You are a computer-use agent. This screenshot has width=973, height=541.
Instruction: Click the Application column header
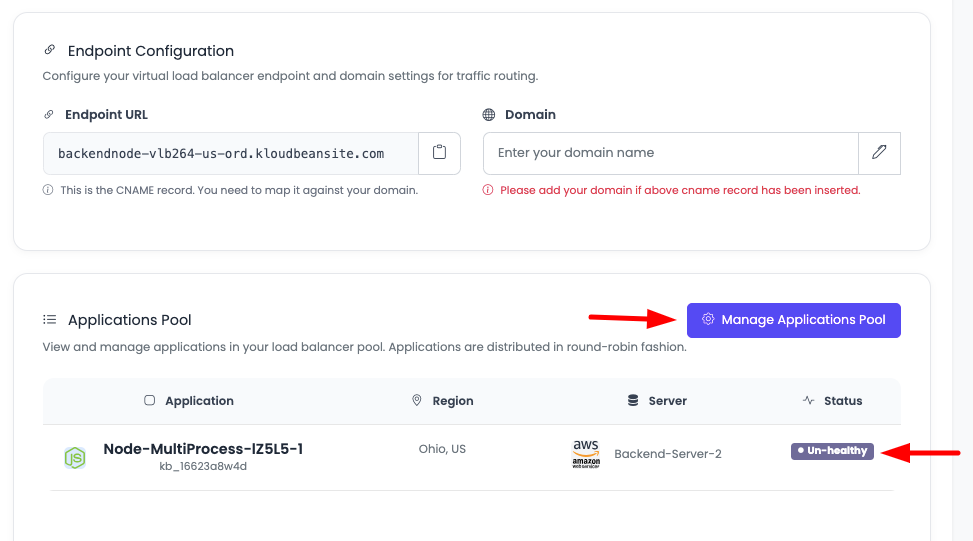(199, 401)
